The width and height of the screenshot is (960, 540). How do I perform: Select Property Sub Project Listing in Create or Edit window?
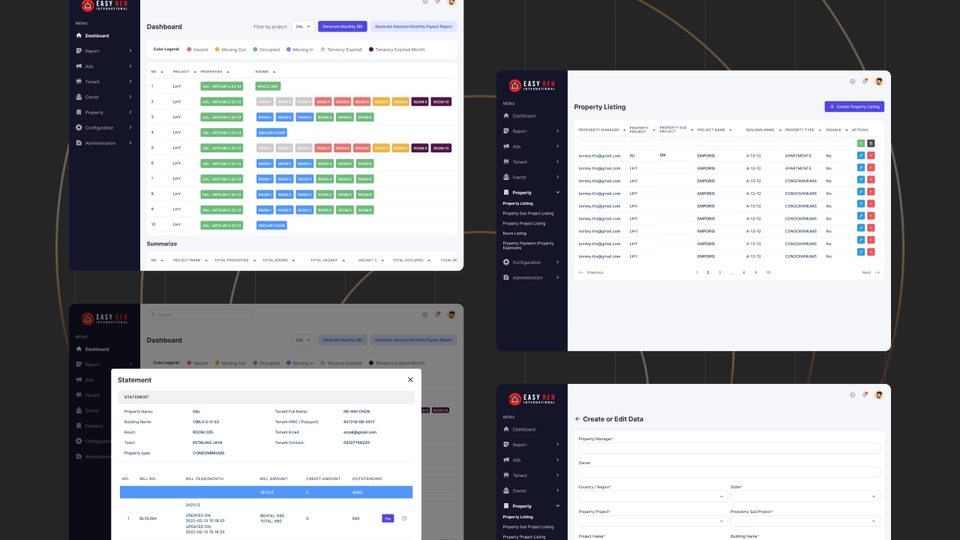point(528,527)
